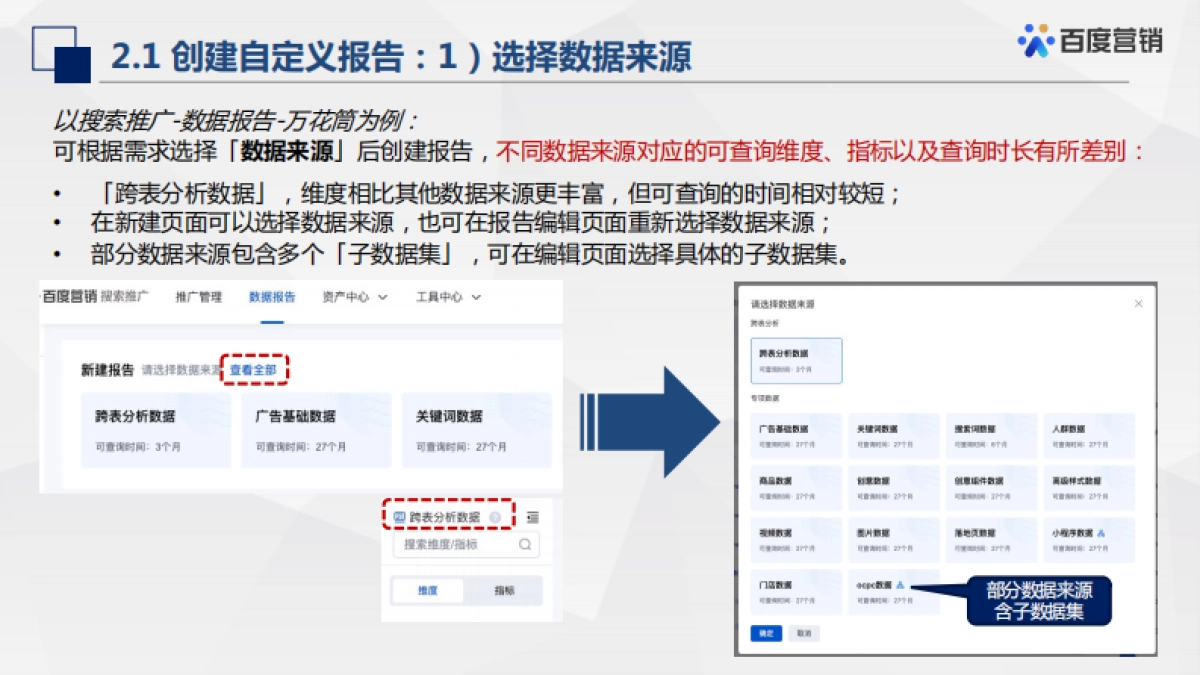This screenshot has width=1200, height=675.
Task: Click the help icon next to 跨表分析数据
Action: 495,517
